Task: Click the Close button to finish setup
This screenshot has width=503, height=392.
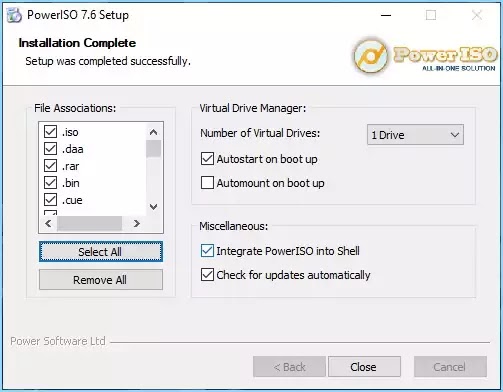Action: (x=364, y=367)
